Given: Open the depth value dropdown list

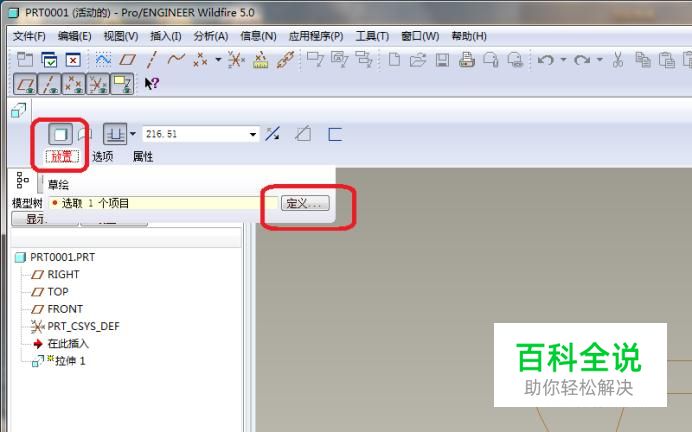Looking at the screenshot, I should click(x=253, y=134).
